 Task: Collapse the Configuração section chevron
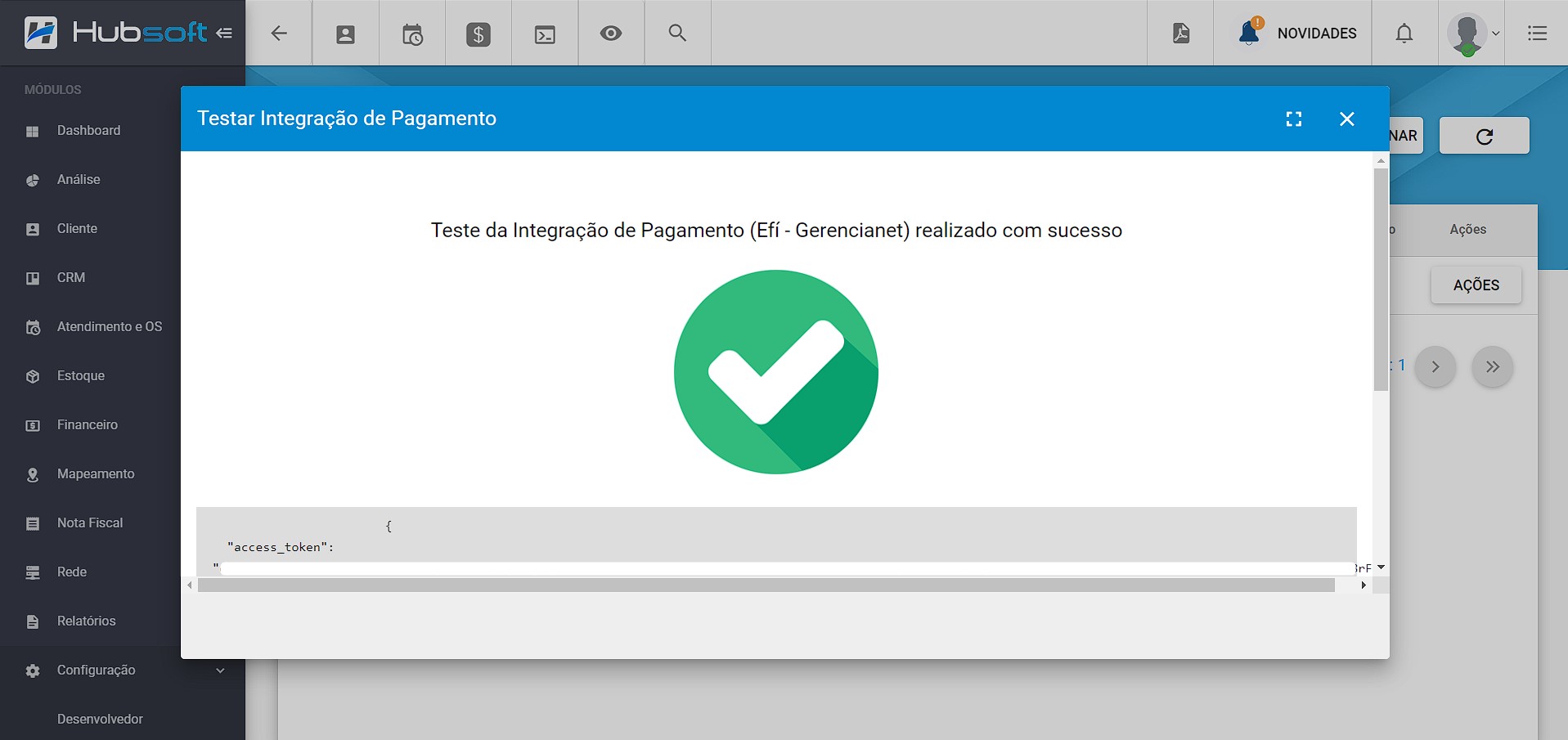click(x=220, y=670)
